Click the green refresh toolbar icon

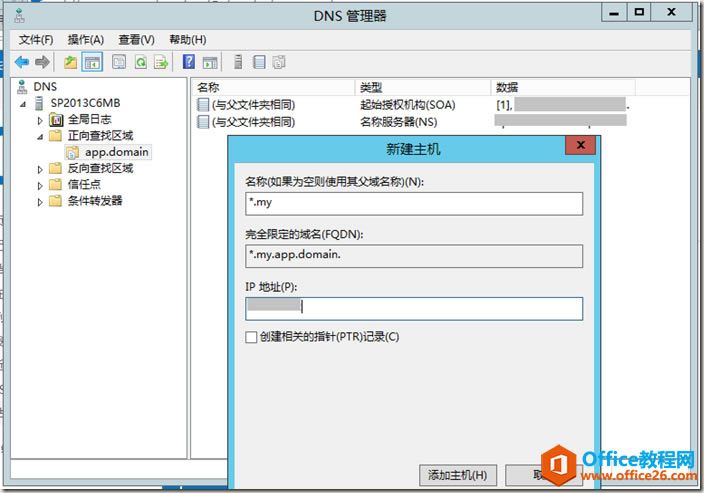(141, 62)
